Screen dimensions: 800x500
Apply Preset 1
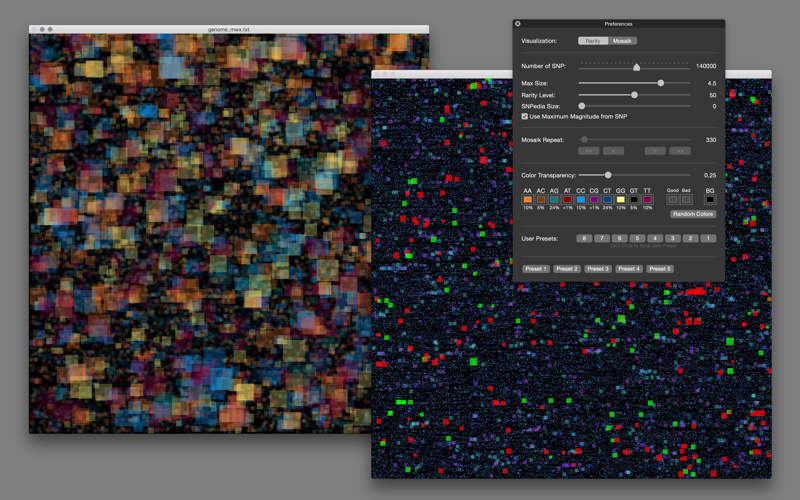point(536,269)
